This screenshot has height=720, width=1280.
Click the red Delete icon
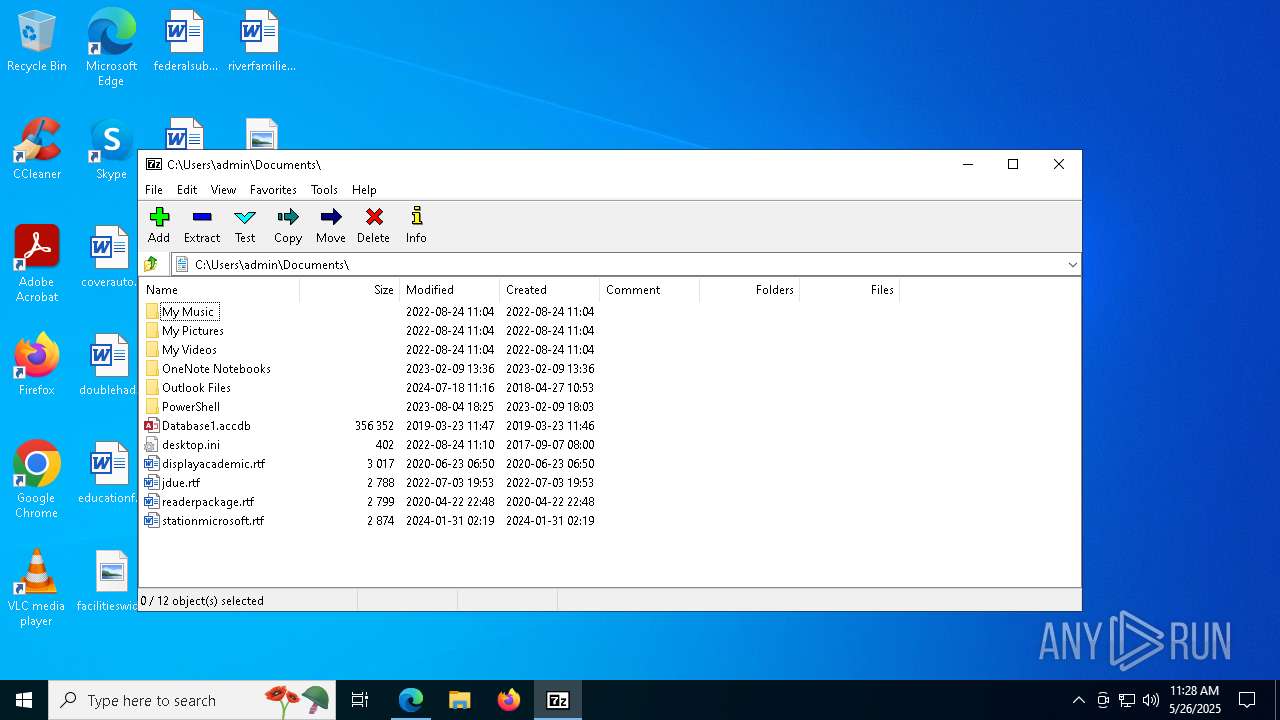374,217
